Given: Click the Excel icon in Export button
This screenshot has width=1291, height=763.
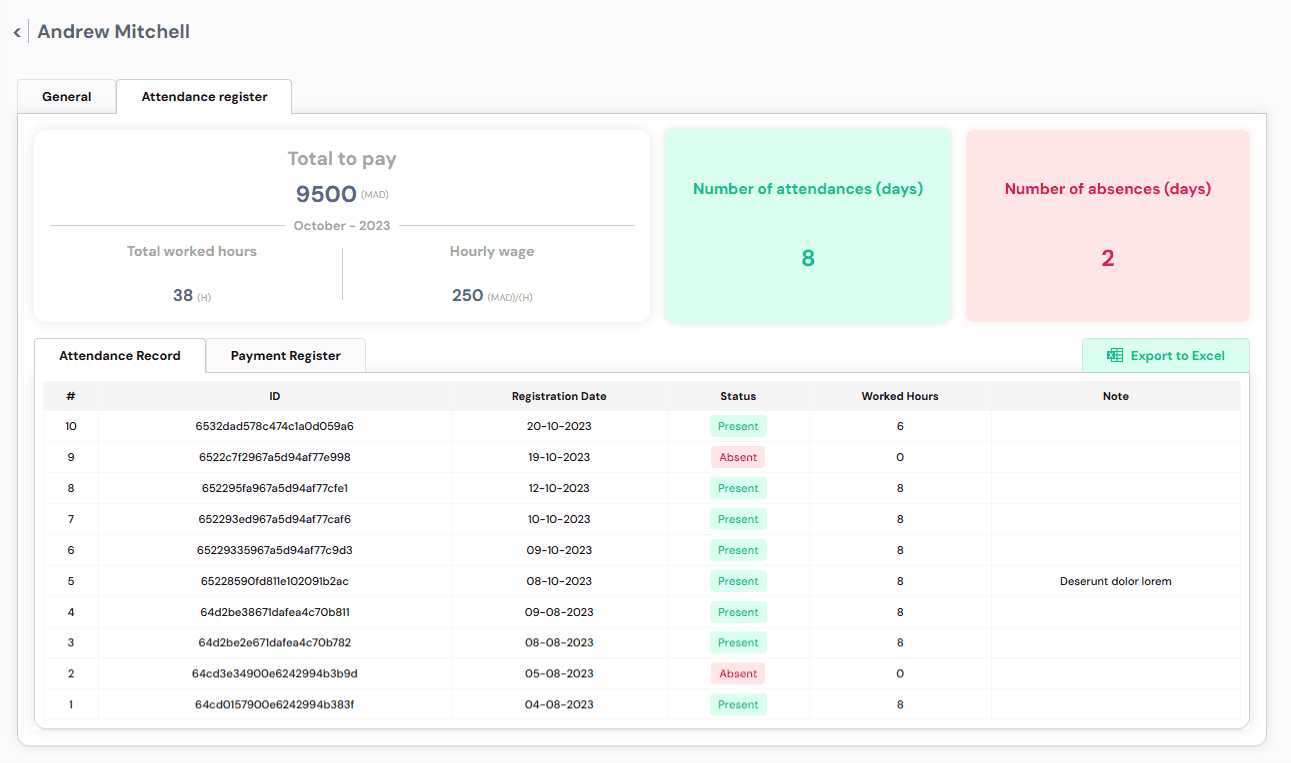Looking at the screenshot, I should [x=1114, y=356].
